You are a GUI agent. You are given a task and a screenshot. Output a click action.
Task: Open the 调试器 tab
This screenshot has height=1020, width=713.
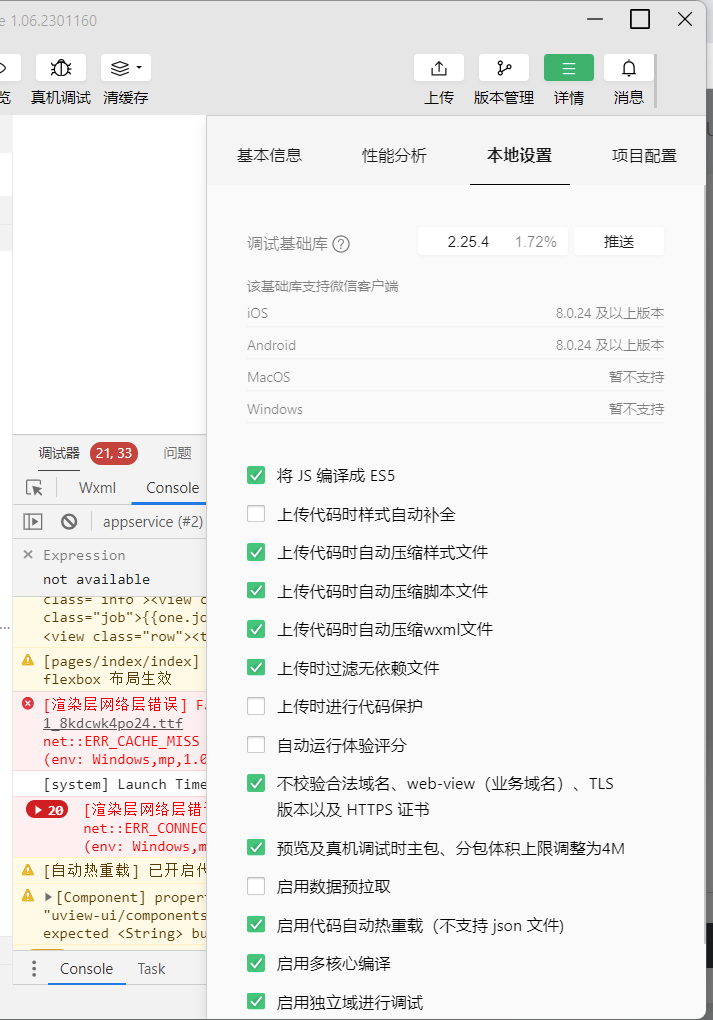59,453
